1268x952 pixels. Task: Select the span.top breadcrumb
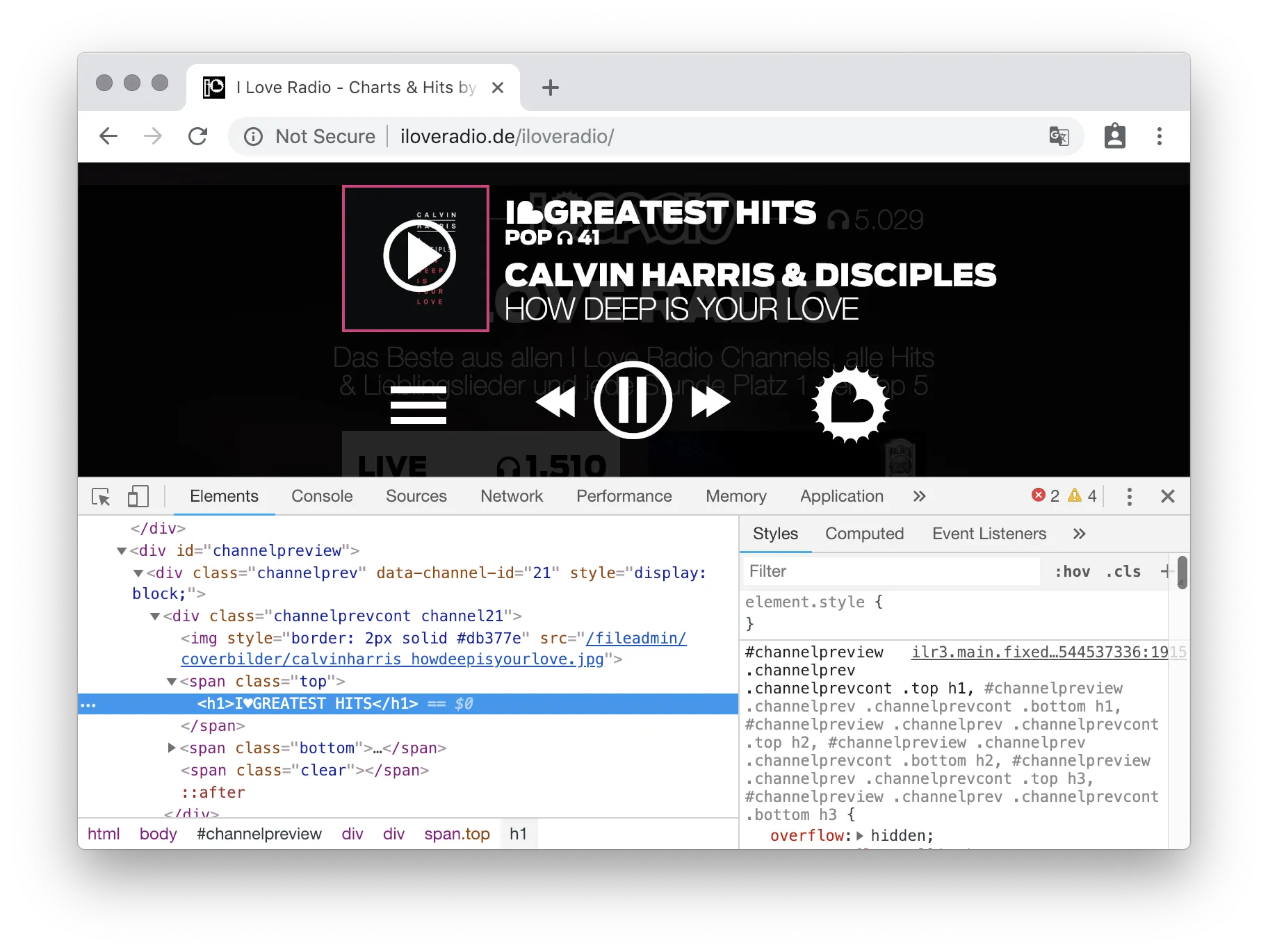point(457,834)
